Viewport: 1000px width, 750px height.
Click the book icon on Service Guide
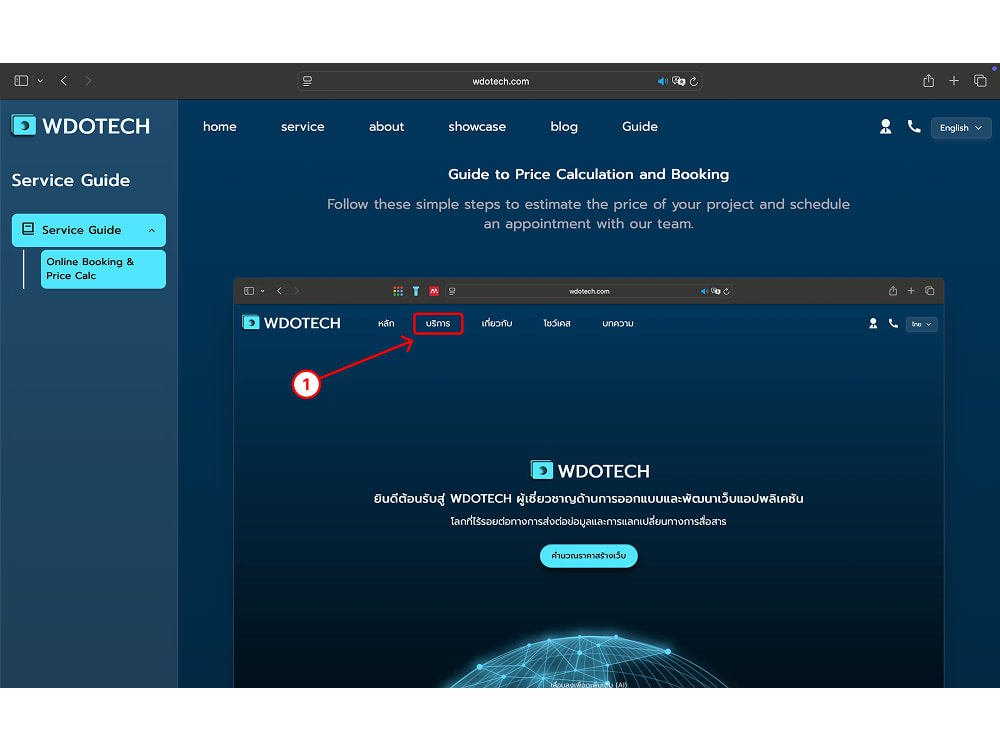28,229
